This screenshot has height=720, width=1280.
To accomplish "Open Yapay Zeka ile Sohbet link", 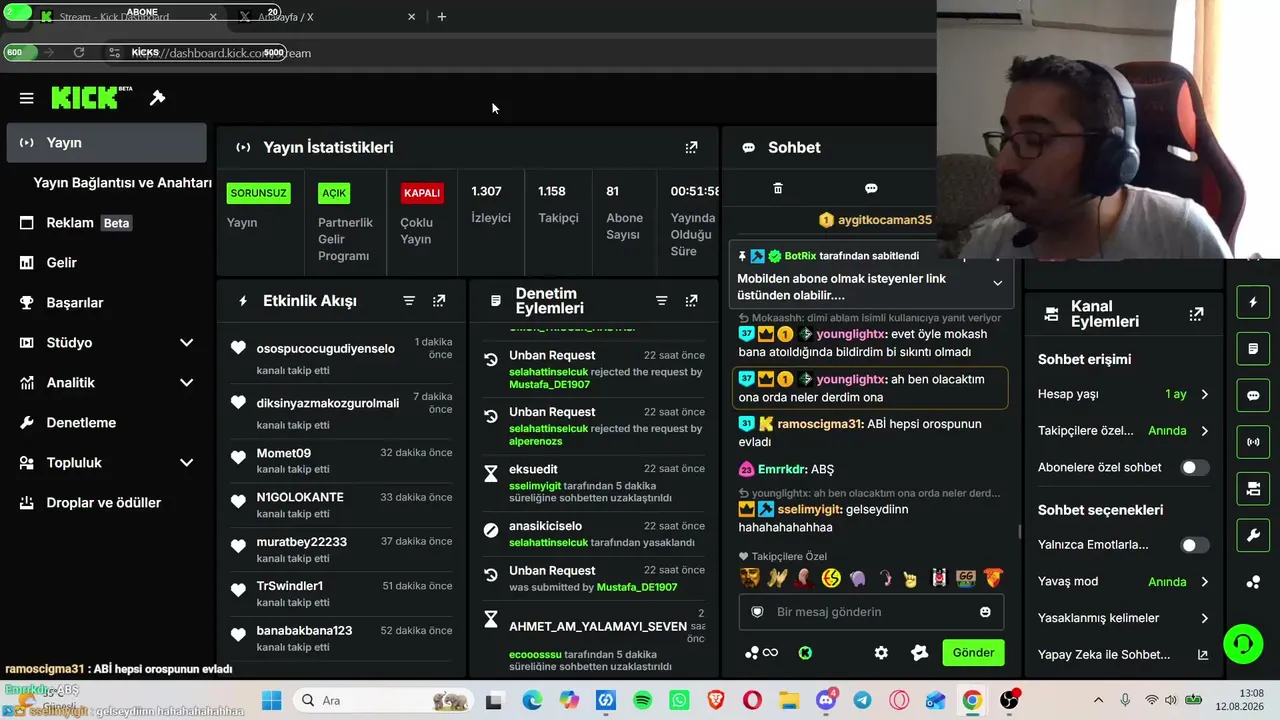I will (1124, 655).
